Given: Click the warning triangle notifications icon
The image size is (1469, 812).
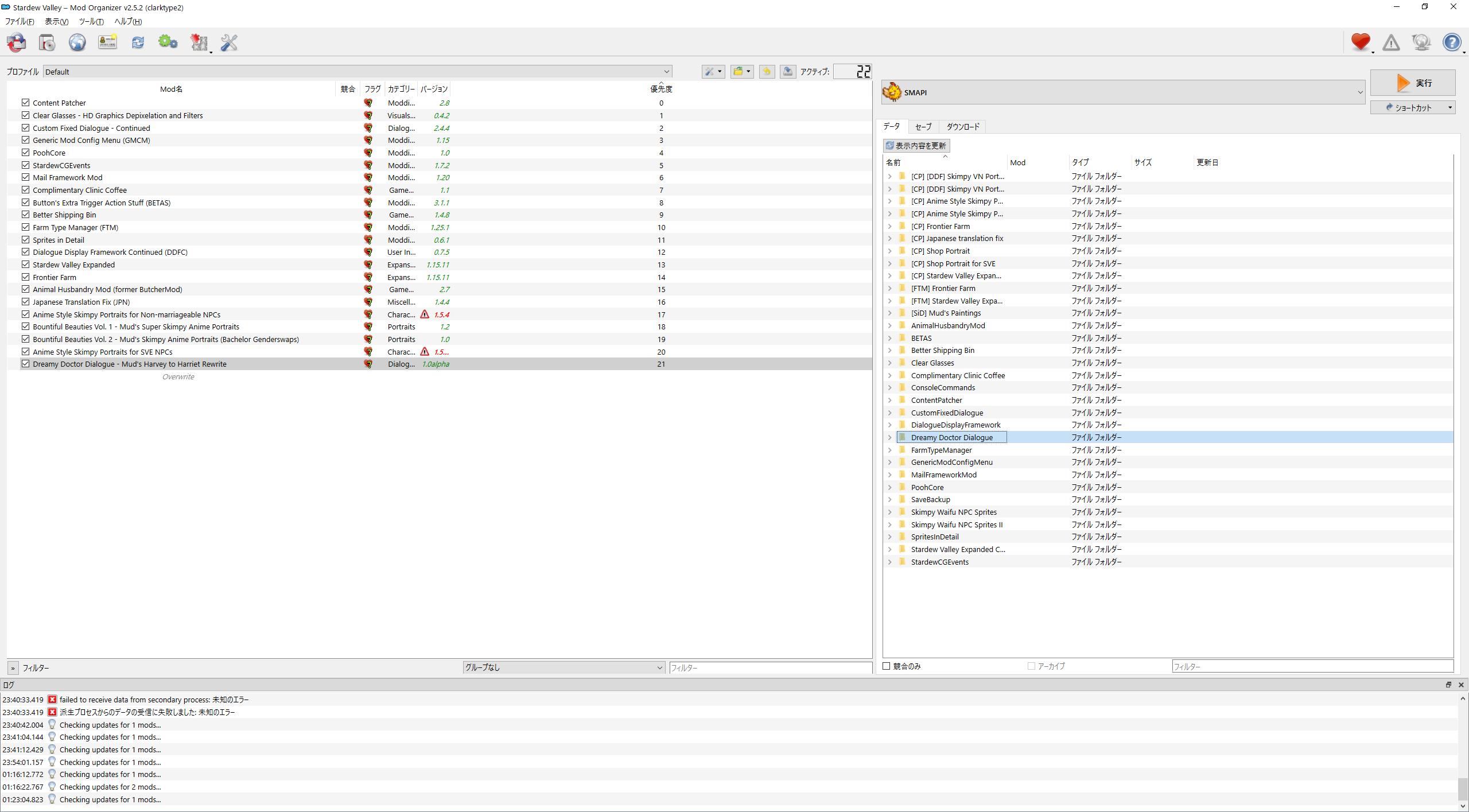Looking at the screenshot, I should 1391,42.
